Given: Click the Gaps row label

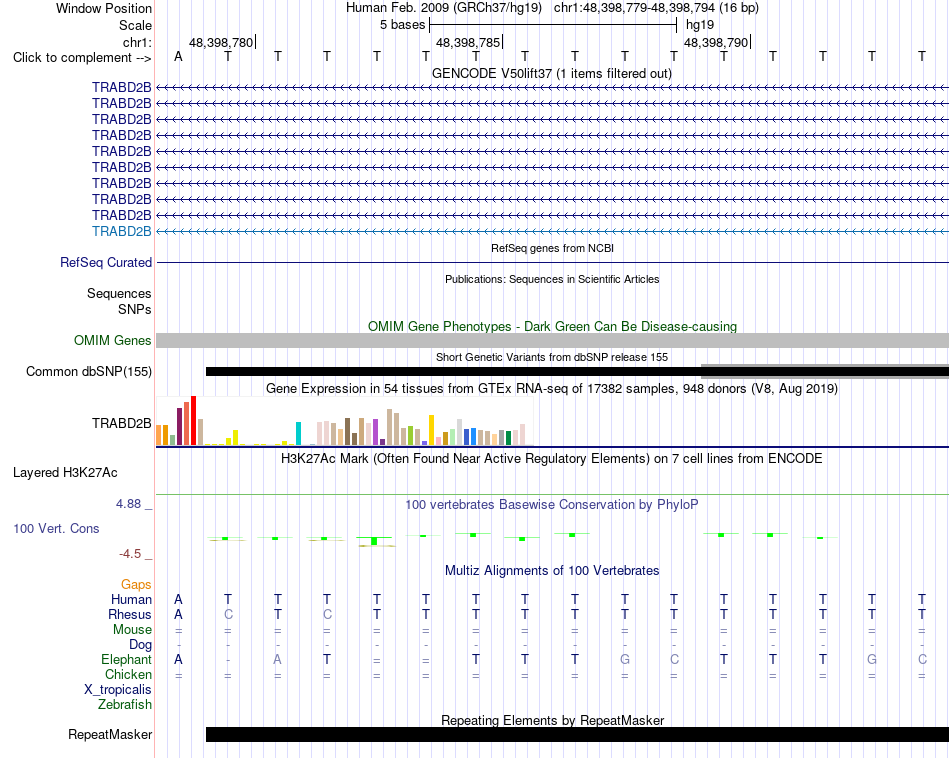Looking at the screenshot, I should click(136, 585).
